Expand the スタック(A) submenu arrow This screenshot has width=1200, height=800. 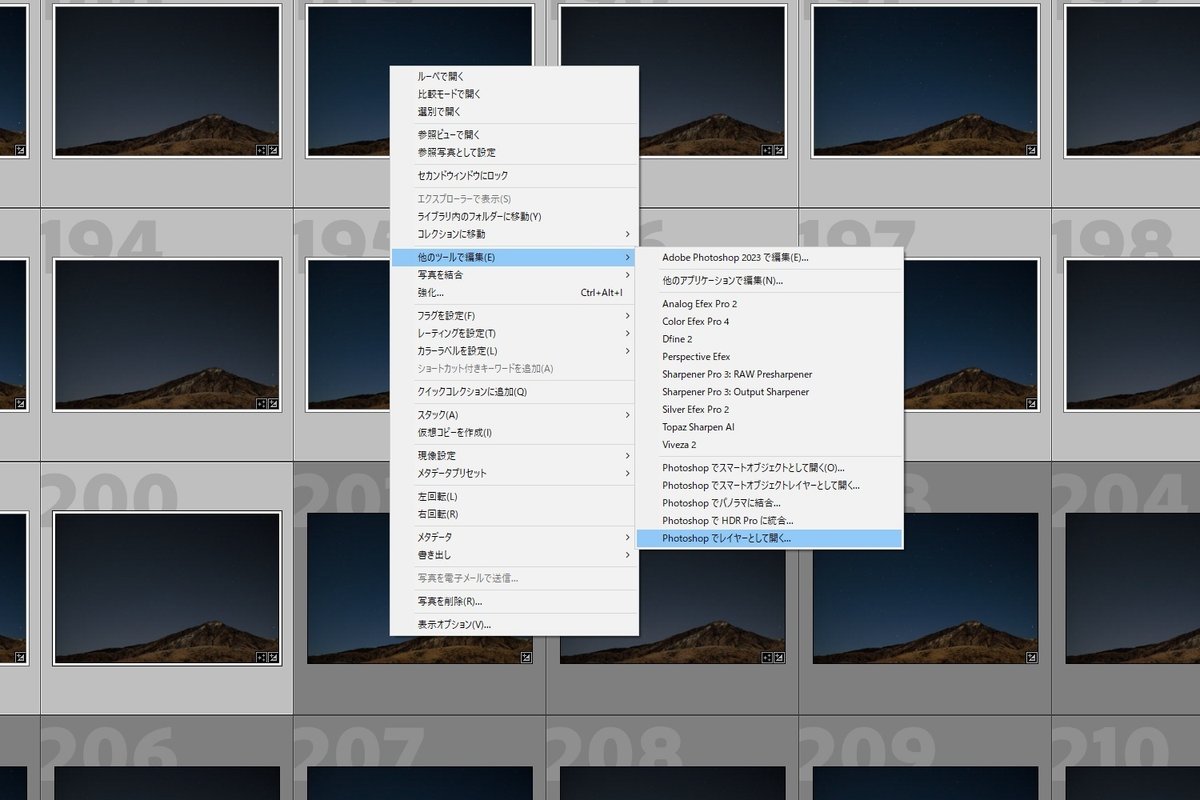pyautogui.click(x=628, y=415)
